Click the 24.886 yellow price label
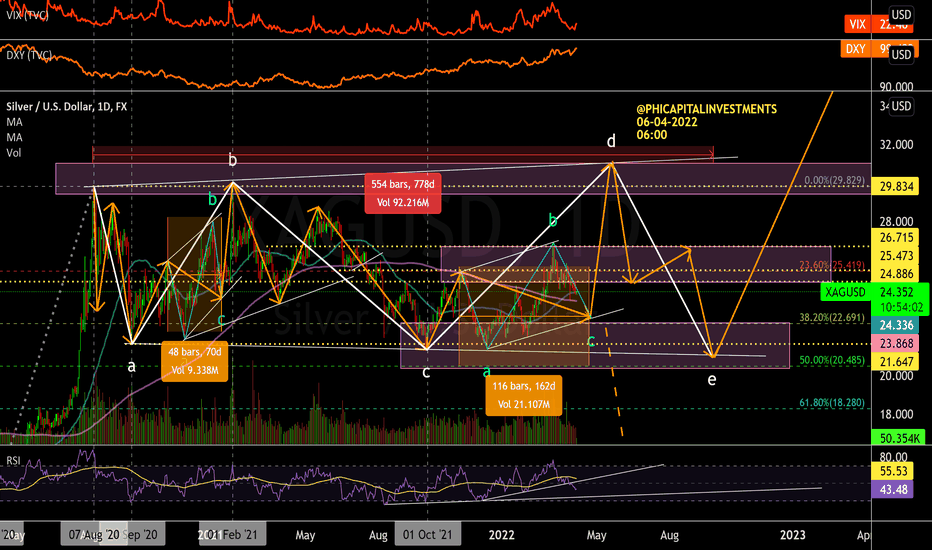Viewport: 932px width, 550px height. point(895,274)
